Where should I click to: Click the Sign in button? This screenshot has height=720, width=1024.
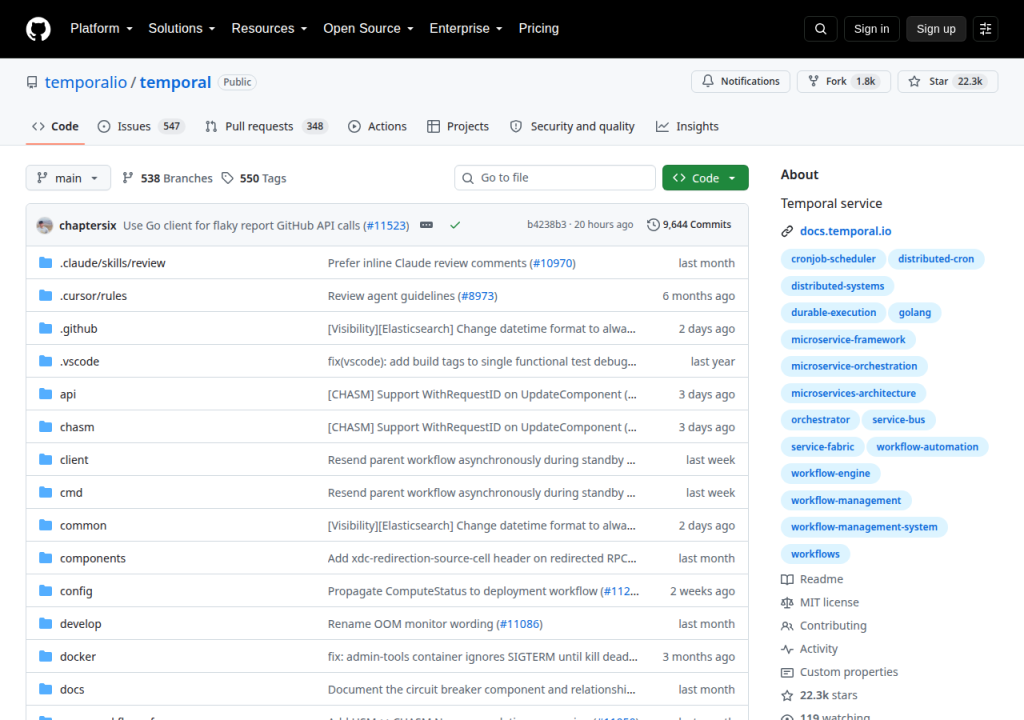click(x=871, y=29)
